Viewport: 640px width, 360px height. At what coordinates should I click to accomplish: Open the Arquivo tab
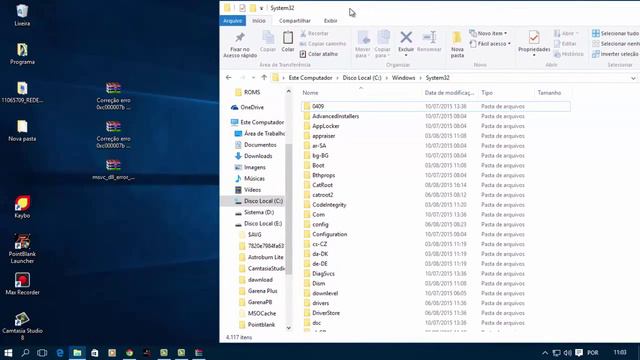(x=233, y=21)
